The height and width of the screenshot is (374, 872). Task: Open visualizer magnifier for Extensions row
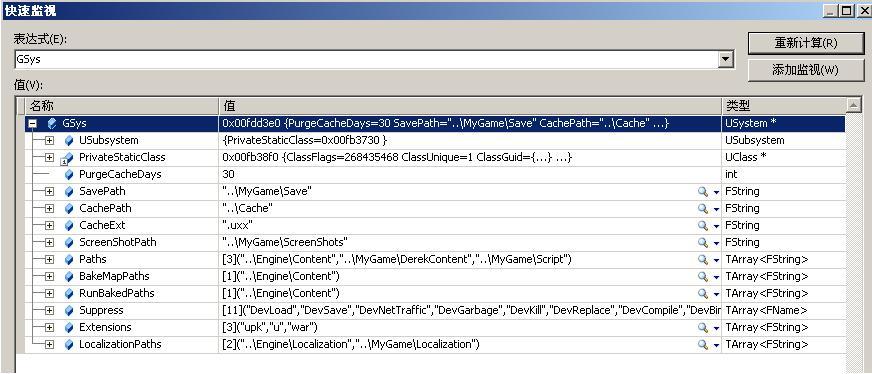(x=703, y=328)
